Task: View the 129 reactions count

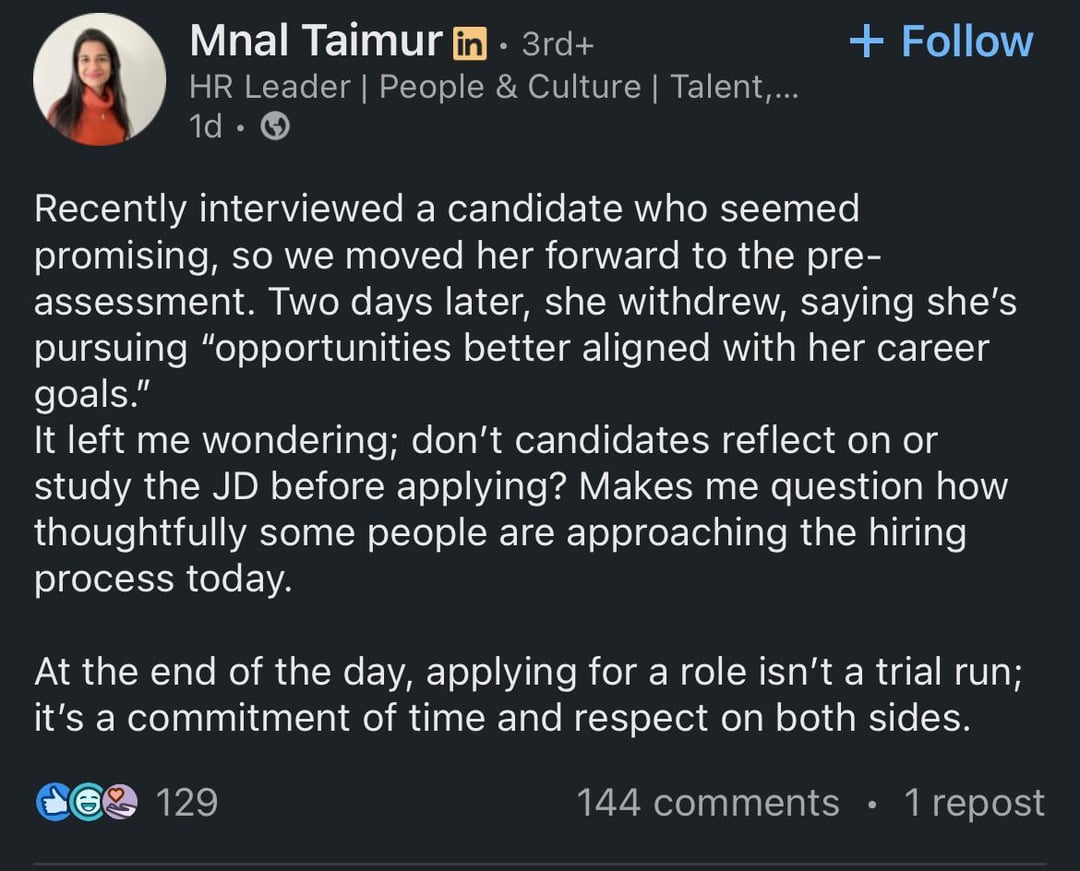Action: click(187, 803)
